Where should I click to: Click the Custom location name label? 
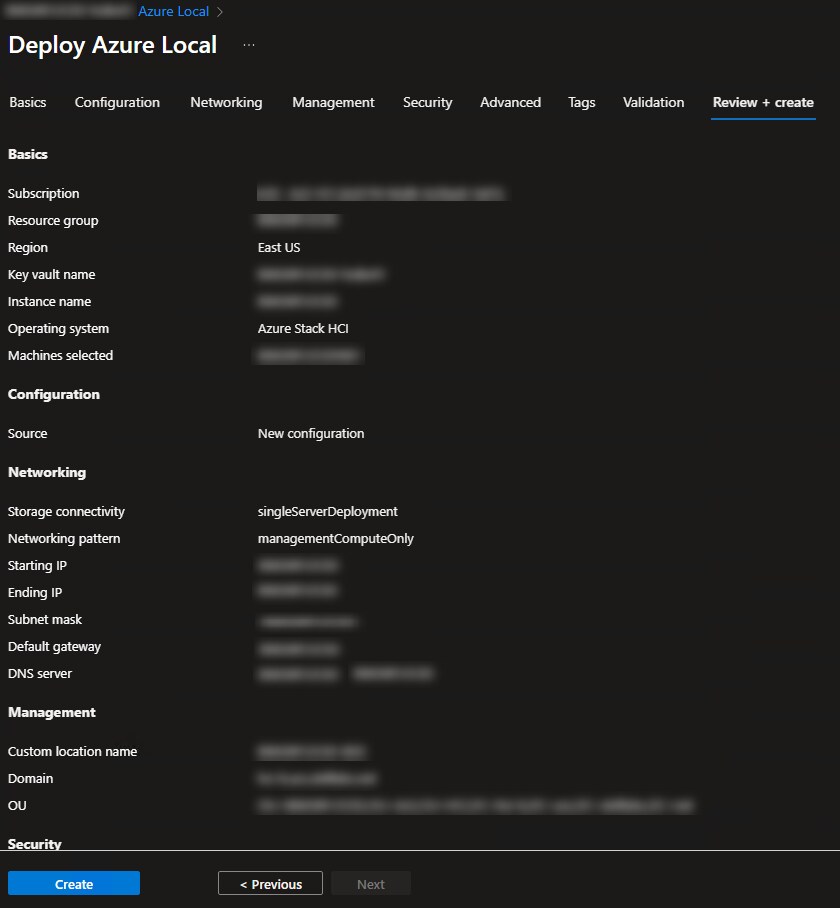click(x=72, y=752)
